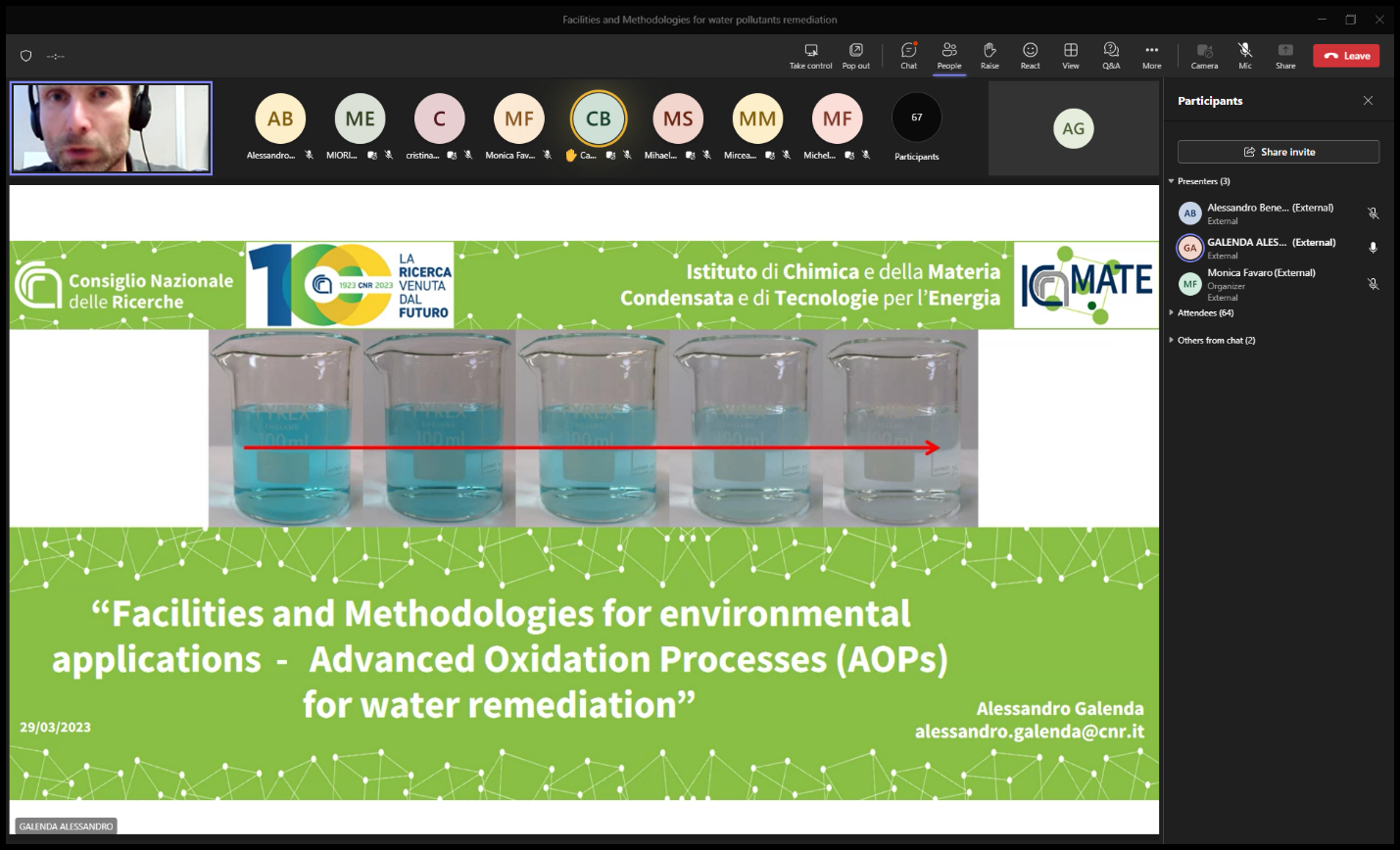Image resolution: width=1400 pixels, height=850 pixels.
Task: Click the Take control icon
Action: click(x=810, y=56)
